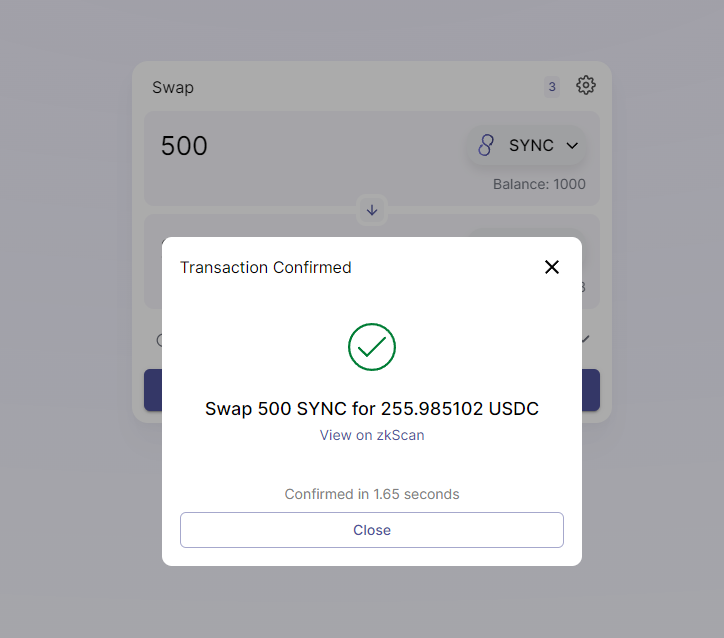724x638 pixels.
Task: Click the green checkmark confirmation icon
Action: point(372,347)
